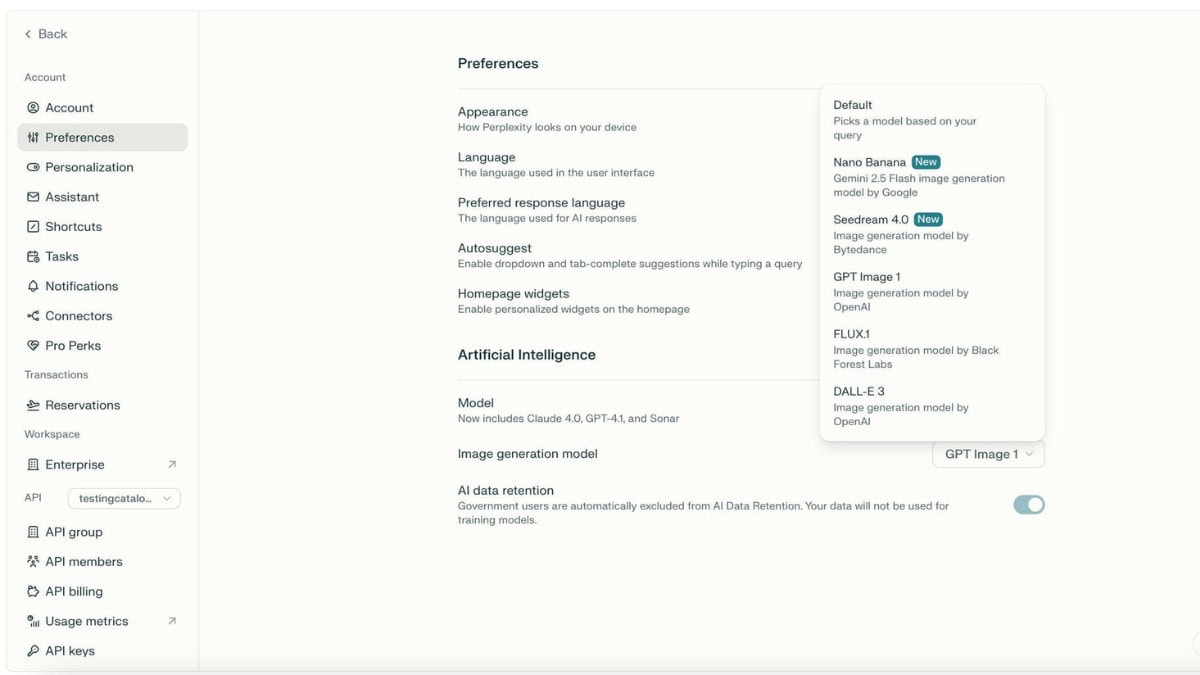Click the Reservations icon in sidebar

click(x=33, y=405)
